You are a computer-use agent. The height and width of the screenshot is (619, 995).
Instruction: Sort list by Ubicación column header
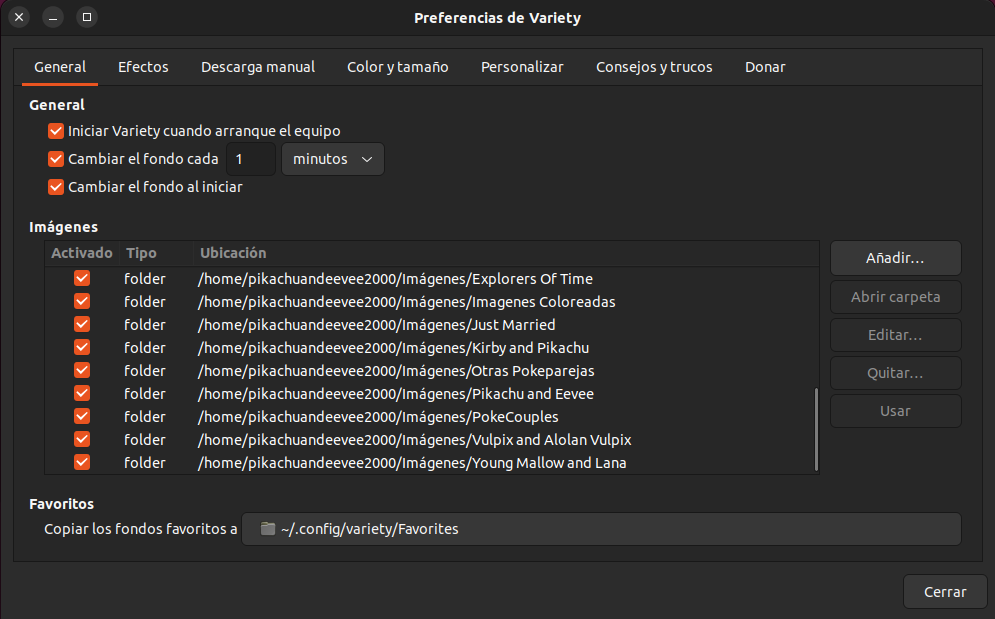(x=233, y=253)
